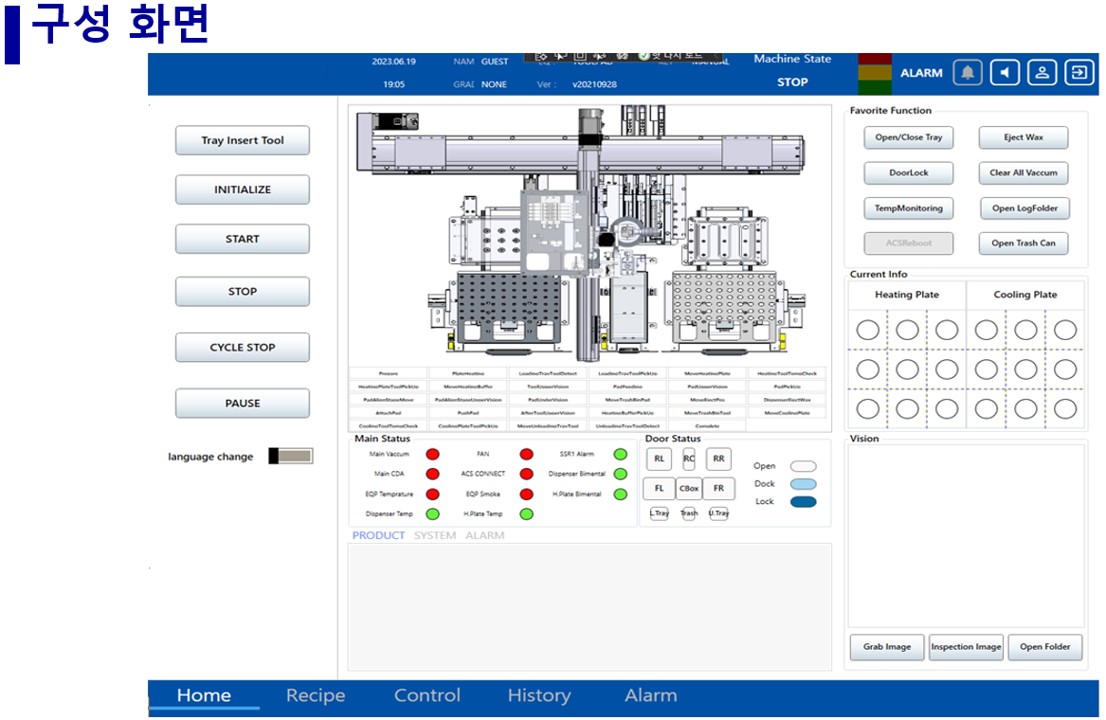Click the Lock dark blue swatch
The width and height of the screenshot is (1106, 720).
pyautogui.click(x=803, y=502)
